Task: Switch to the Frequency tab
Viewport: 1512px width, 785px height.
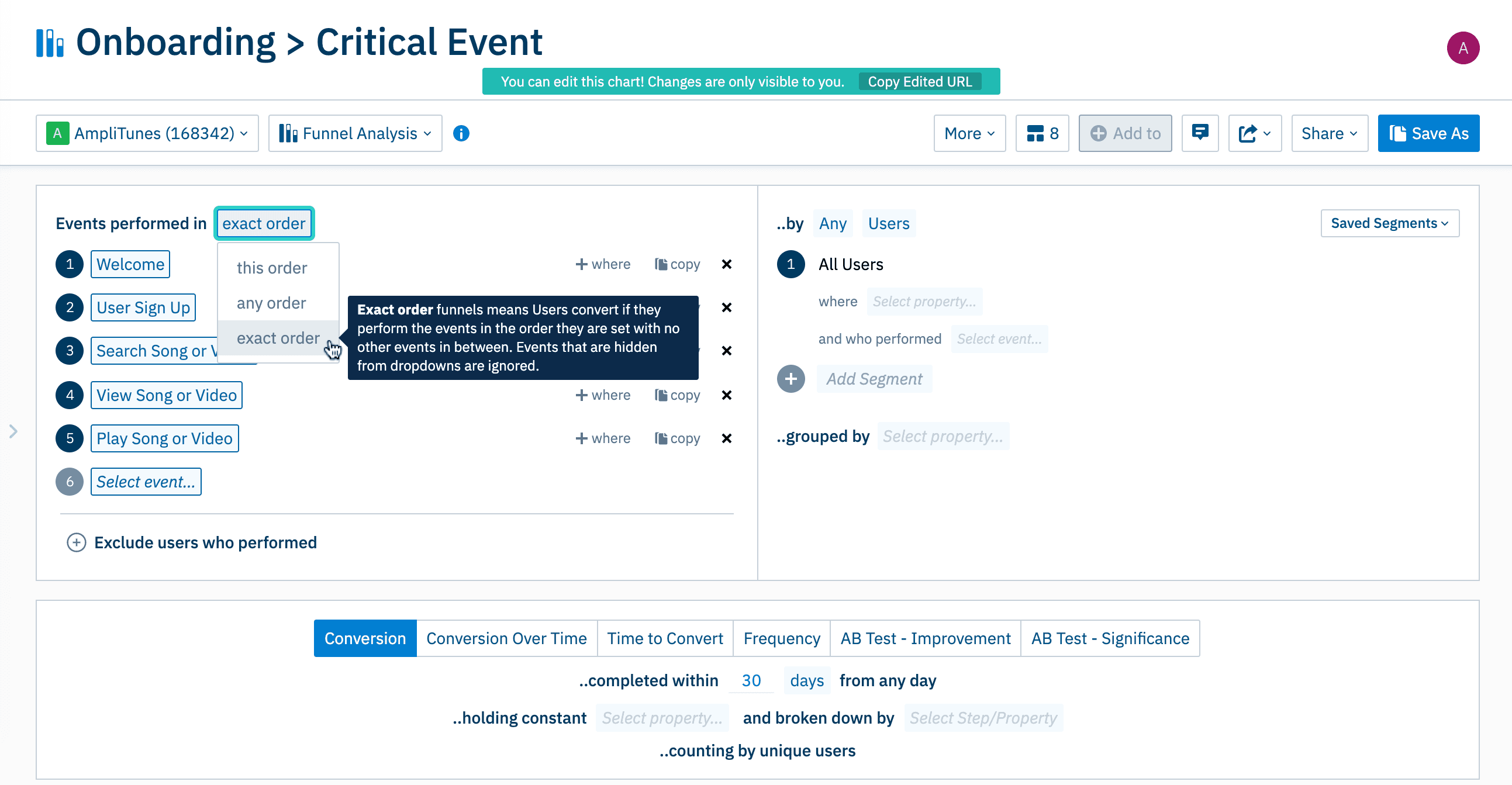Action: pyautogui.click(x=781, y=638)
